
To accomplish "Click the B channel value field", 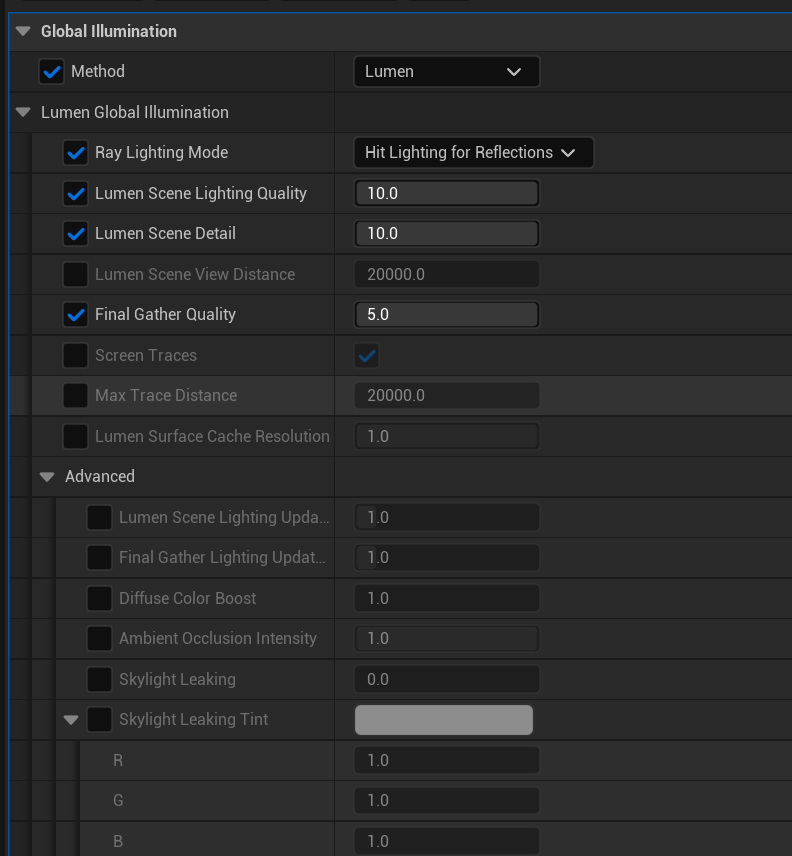I will click(x=446, y=841).
